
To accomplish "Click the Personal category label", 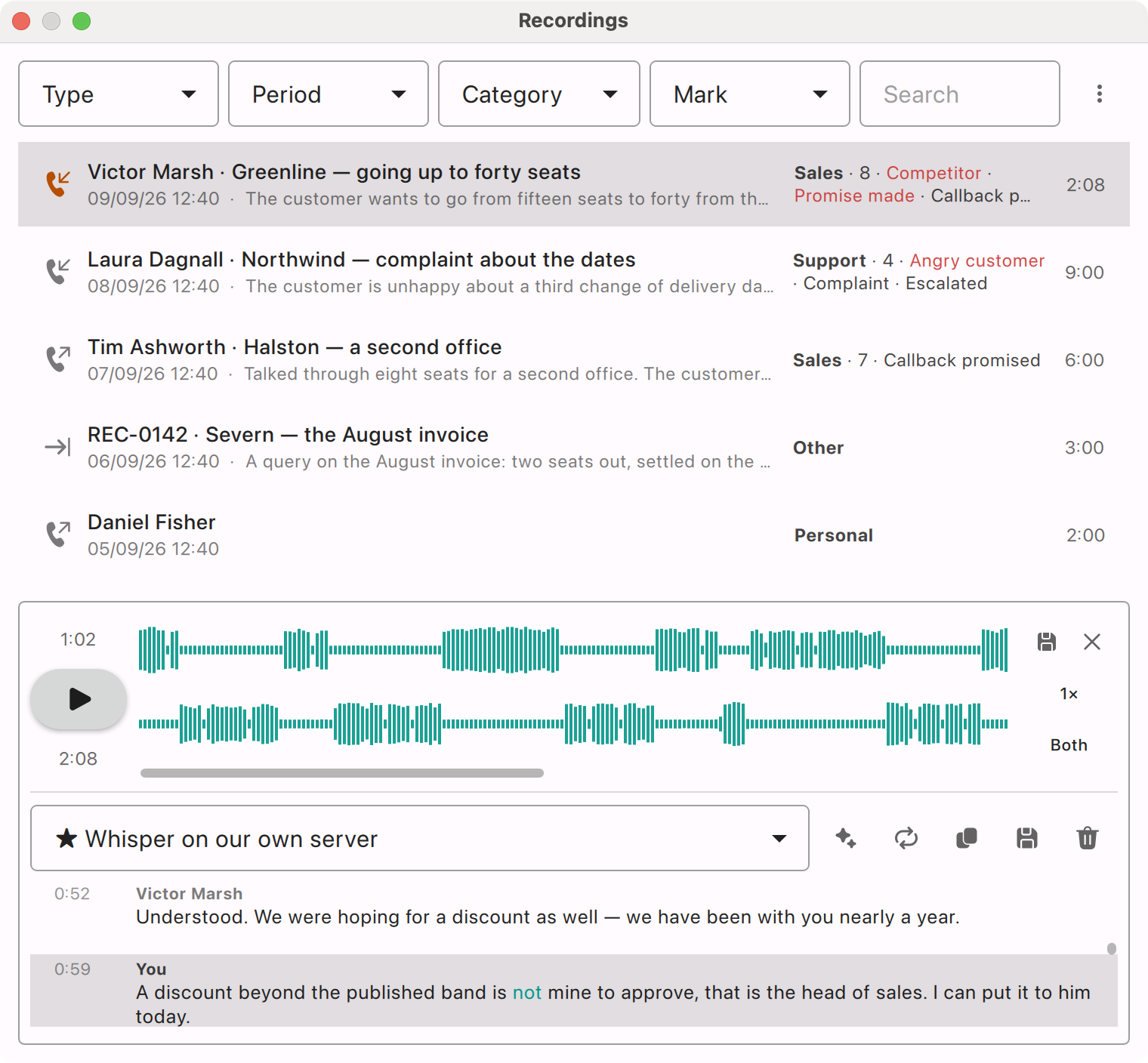I will (834, 535).
